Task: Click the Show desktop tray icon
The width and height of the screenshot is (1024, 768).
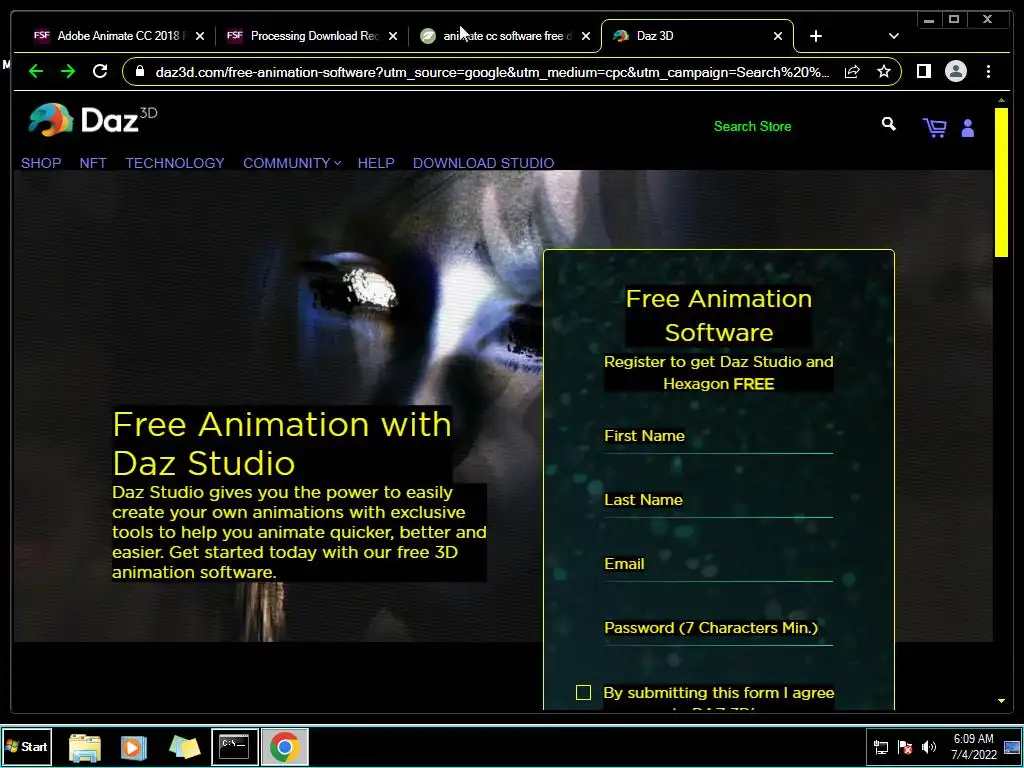Action: 1013,747
